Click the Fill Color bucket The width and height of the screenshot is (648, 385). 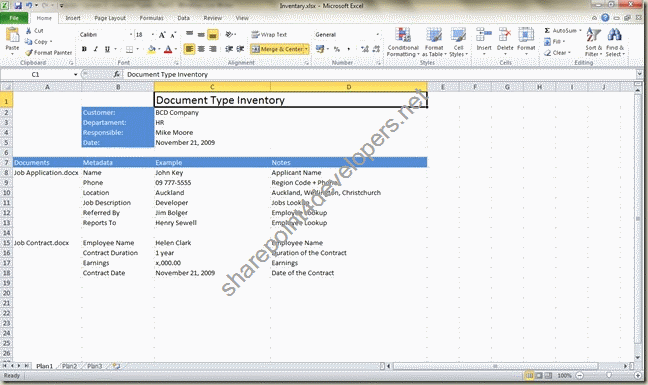[151, 49]
